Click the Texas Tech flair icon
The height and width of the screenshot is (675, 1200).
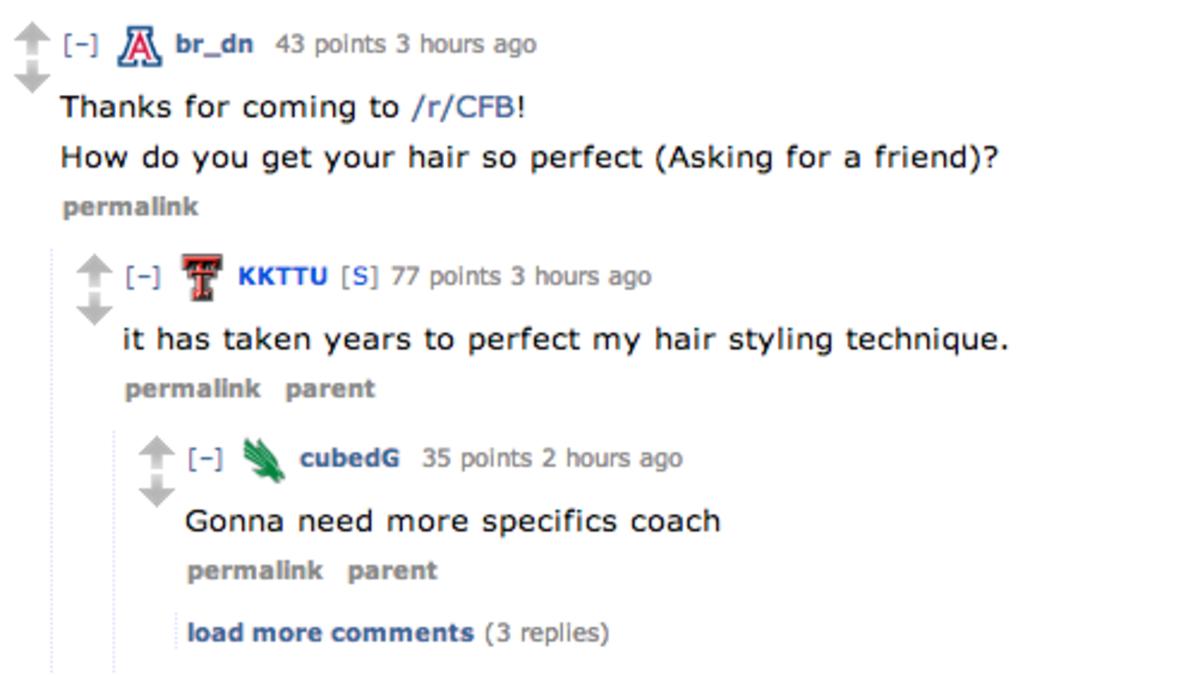point(202,276)
